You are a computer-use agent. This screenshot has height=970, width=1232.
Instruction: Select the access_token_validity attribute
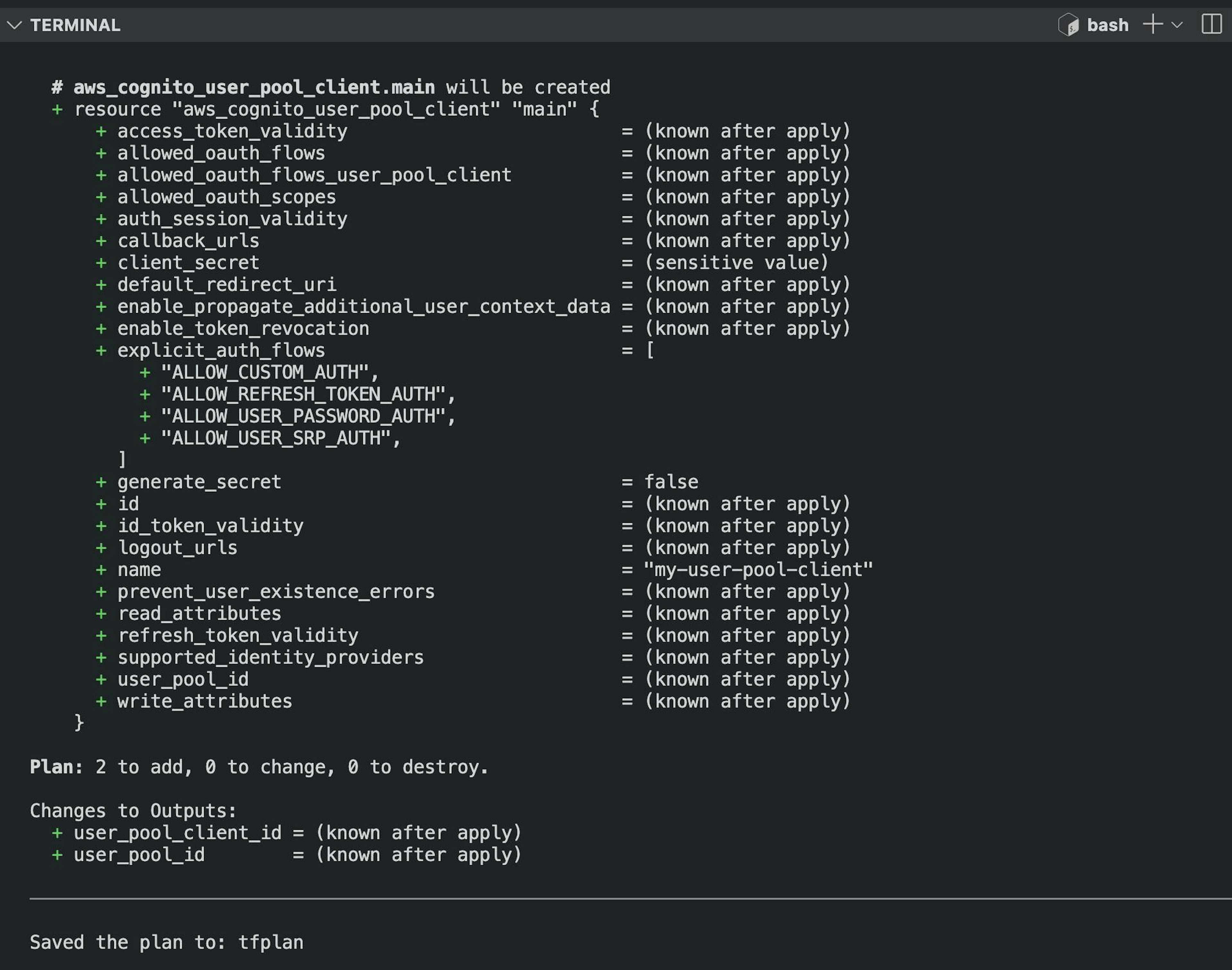click(232, 131)
